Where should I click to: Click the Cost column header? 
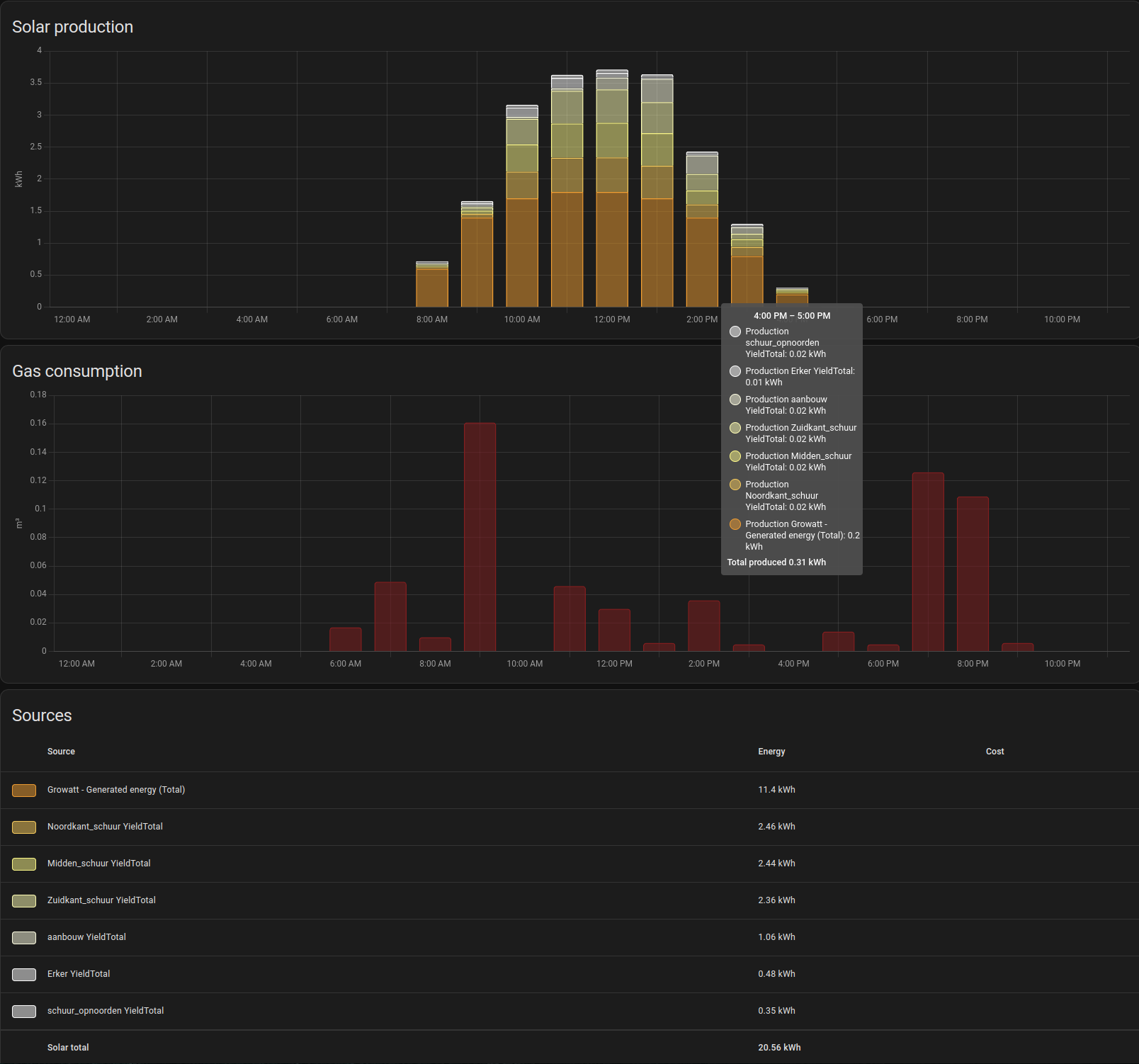pyautogui.click(x=994, y=752)
